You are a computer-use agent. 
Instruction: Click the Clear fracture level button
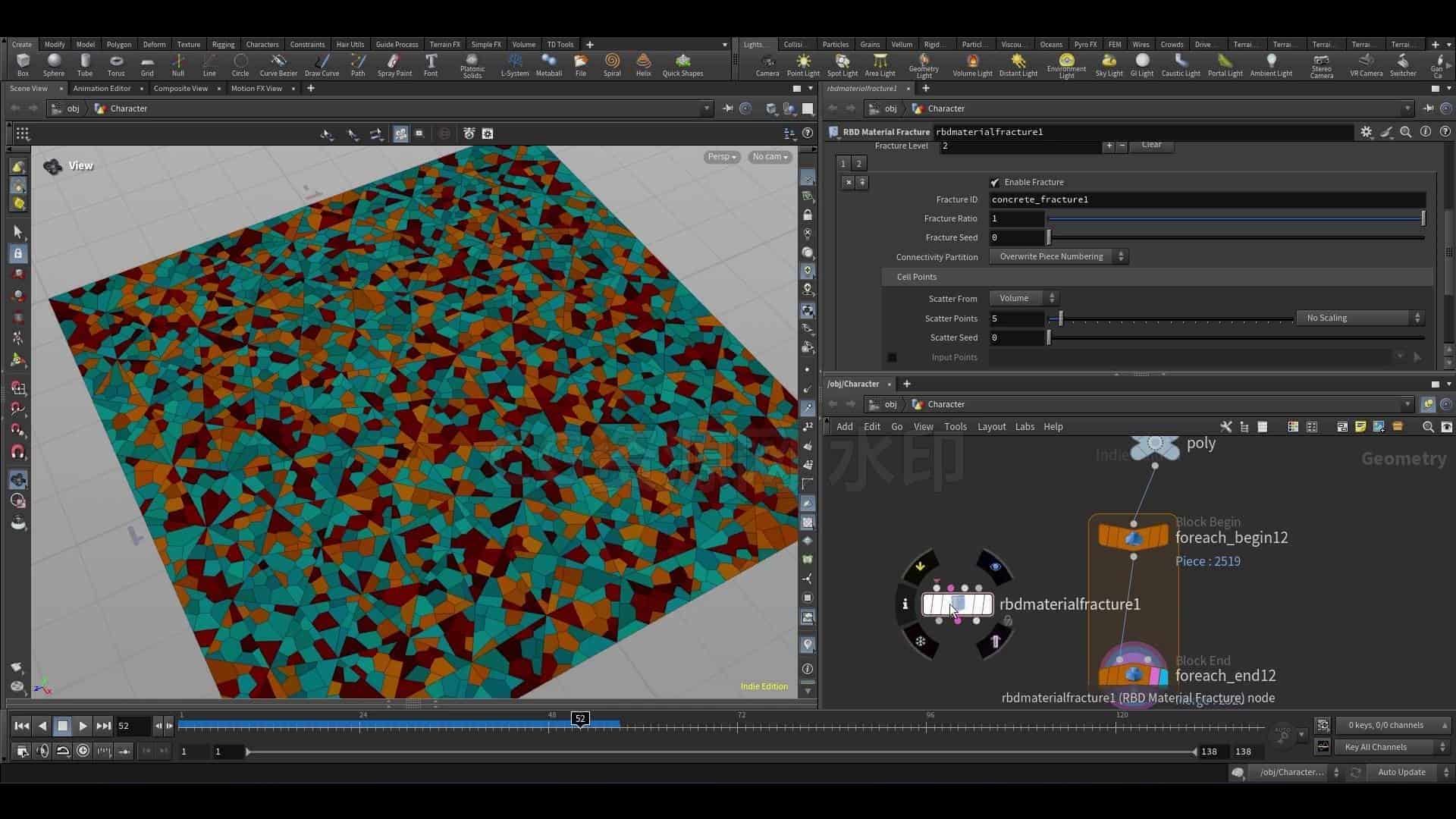[x=1151, y=145]
